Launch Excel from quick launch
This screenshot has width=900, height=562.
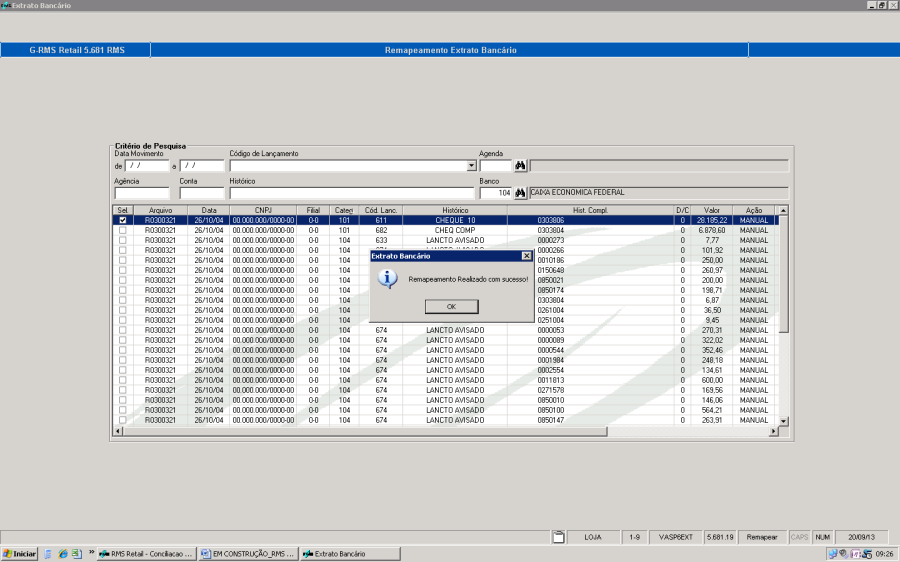pos(76,554)
